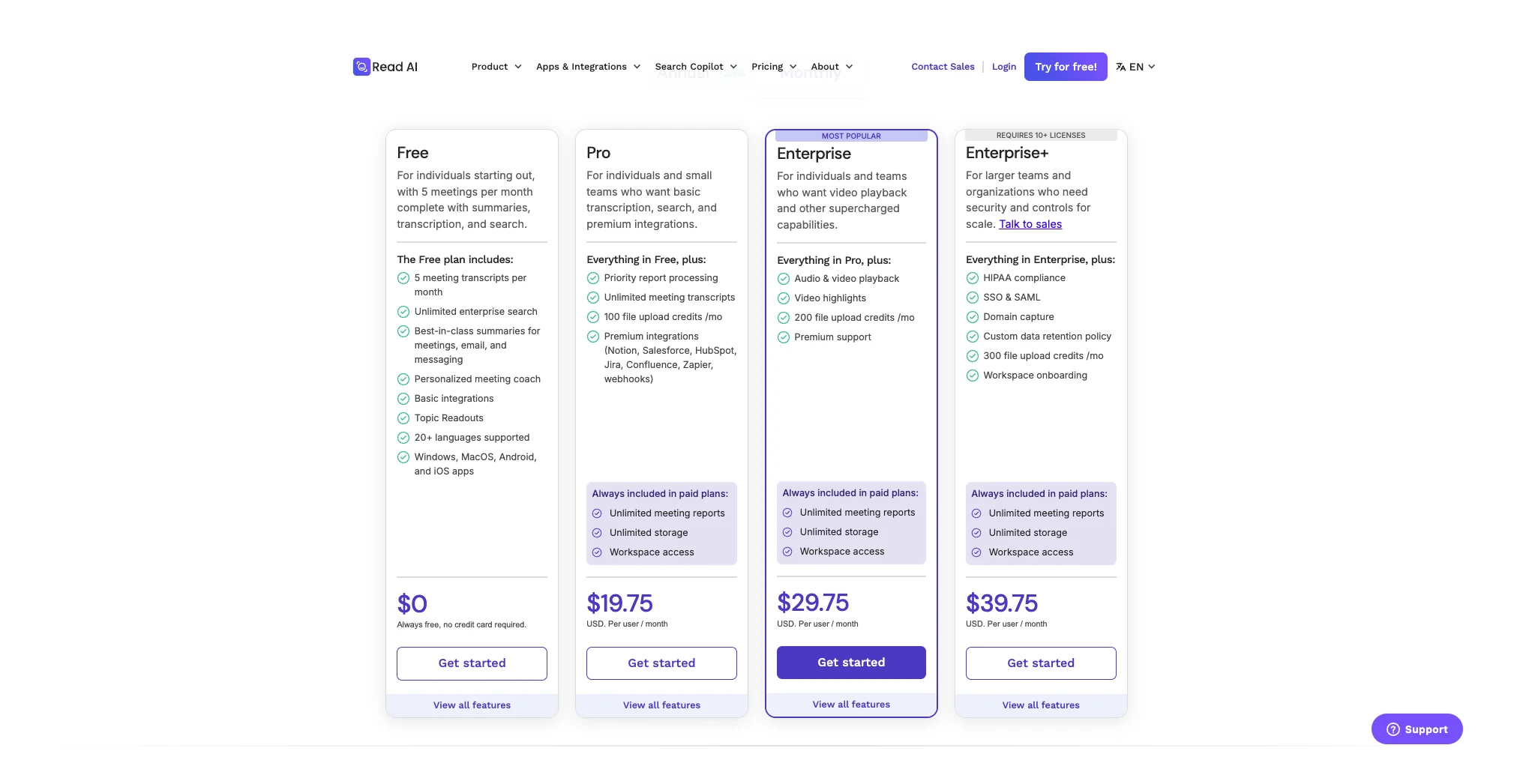The image size is (1514, 784).
Task: Click the checkmark icon beside Priority report processing
Action: tap(592, 278)
